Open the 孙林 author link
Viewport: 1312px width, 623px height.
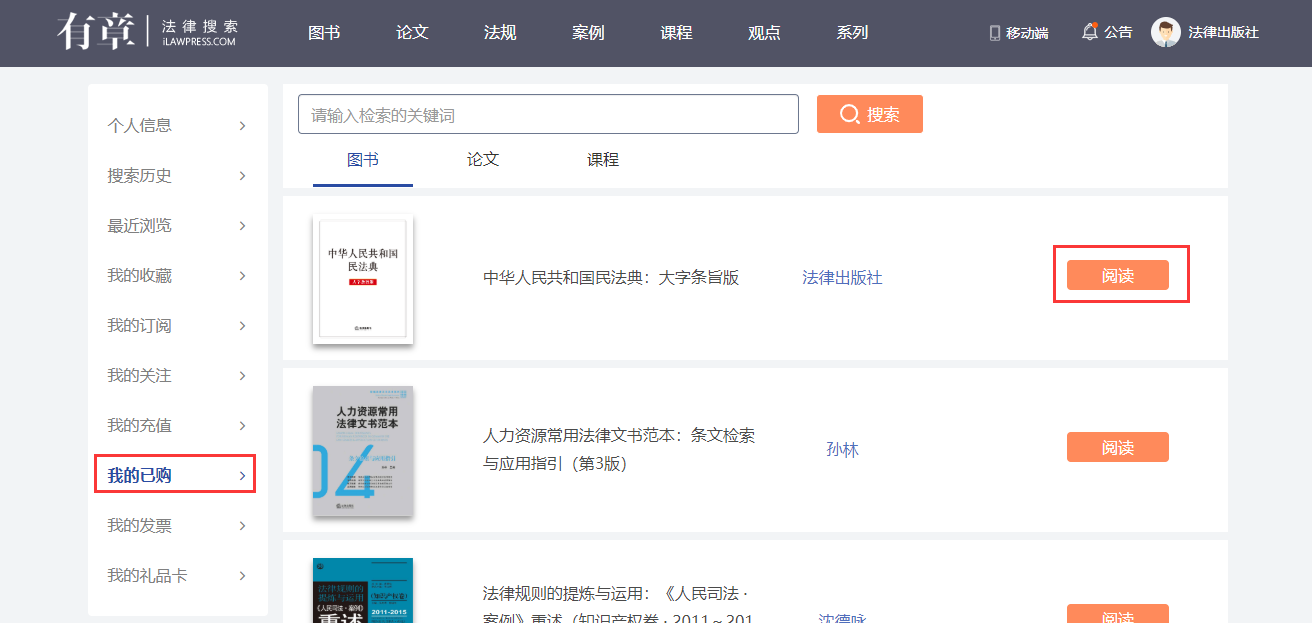pyautogui.click(x=842, y=450)
